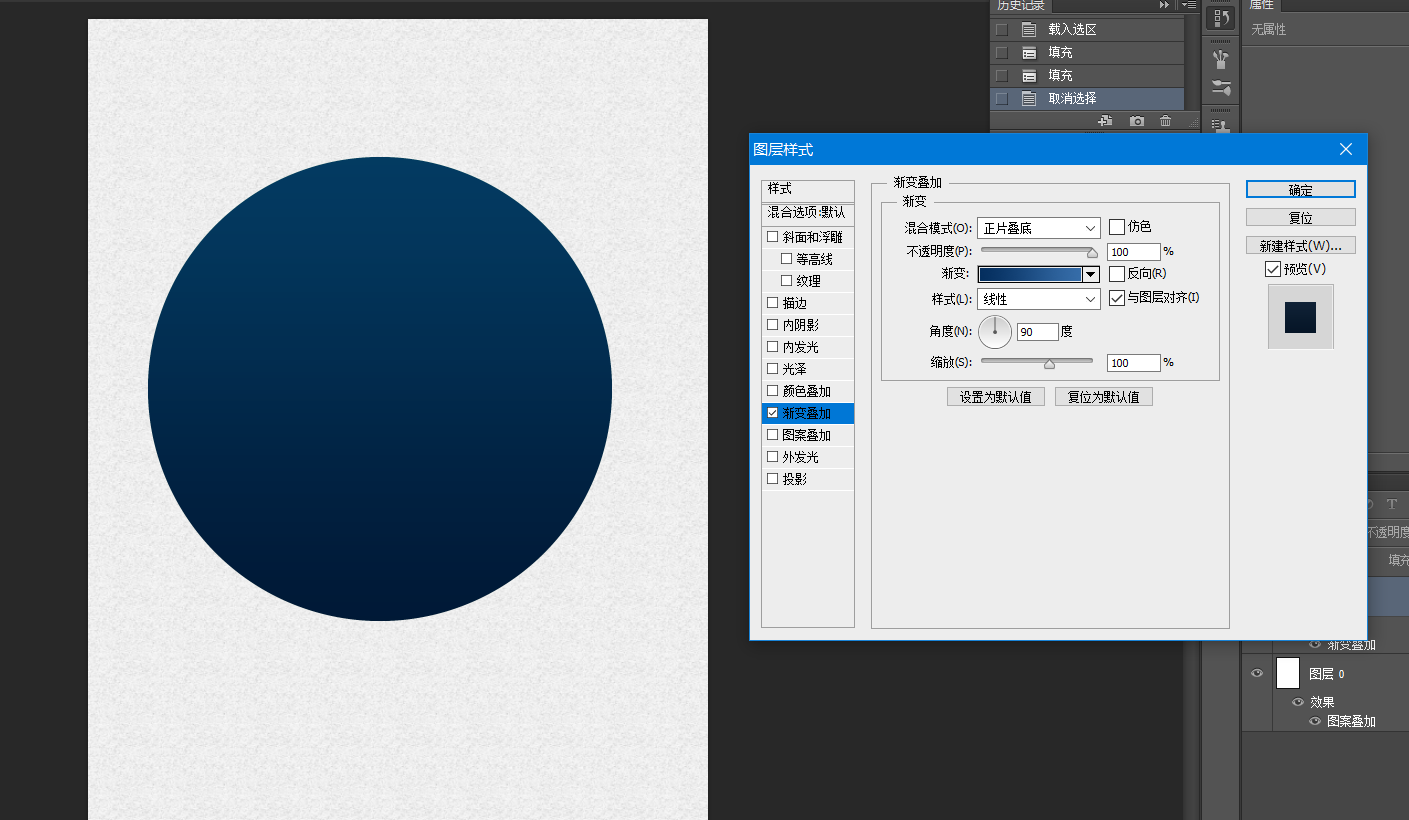This screenshot has height=820, width=1409.
Task: Set history brush source box for 取消选择
Action: click(x=1002, y=98)
